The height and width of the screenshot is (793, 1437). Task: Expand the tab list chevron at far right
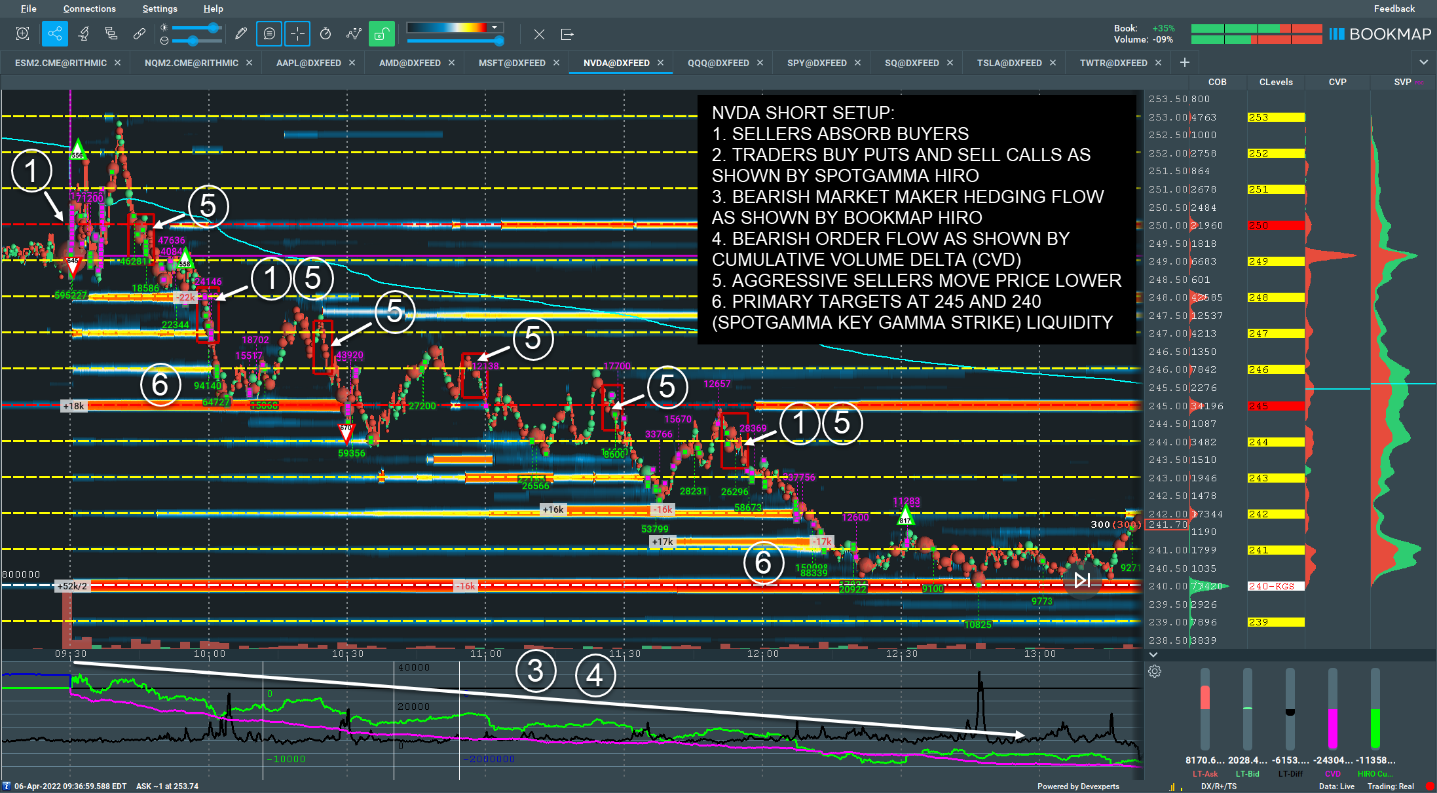click(1423, 62)
